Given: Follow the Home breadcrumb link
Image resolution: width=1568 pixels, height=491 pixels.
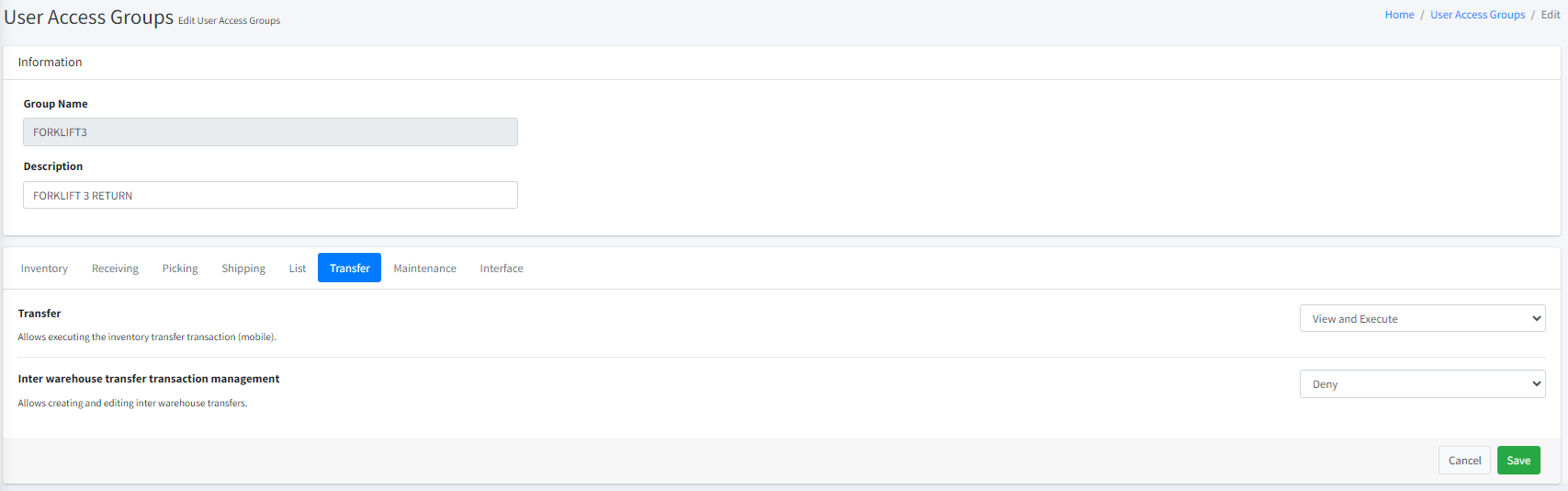Looking at the screenshot, I should [1399, 15].
